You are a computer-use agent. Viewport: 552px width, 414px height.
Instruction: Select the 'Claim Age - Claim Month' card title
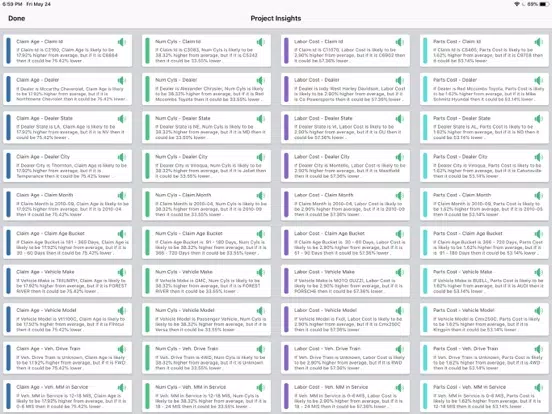pos(45,195)
